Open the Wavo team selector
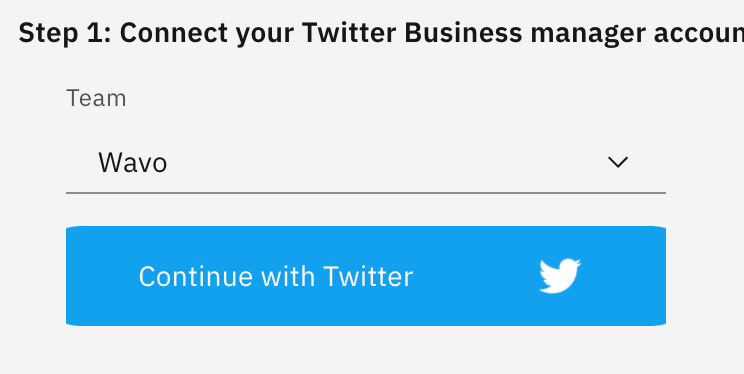This screenshot has height=374, width=744. point(366,162)
